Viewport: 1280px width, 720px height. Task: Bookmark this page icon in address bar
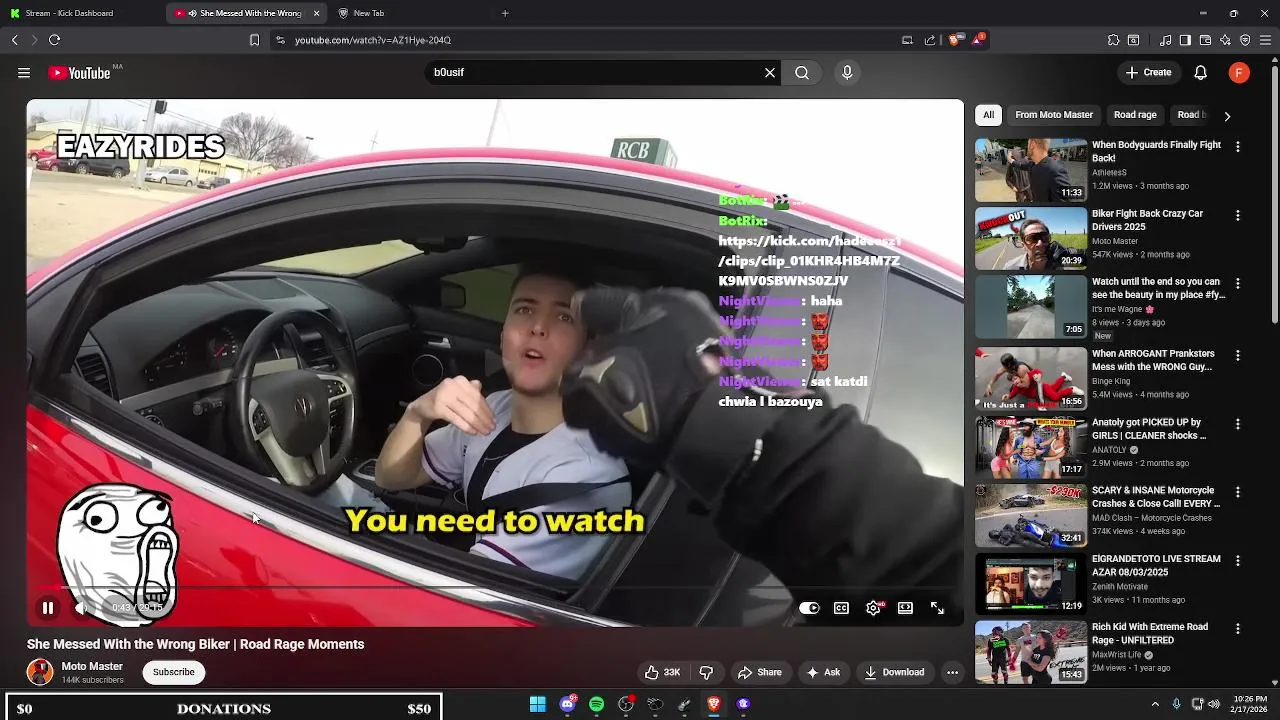(x=254, y=40)
